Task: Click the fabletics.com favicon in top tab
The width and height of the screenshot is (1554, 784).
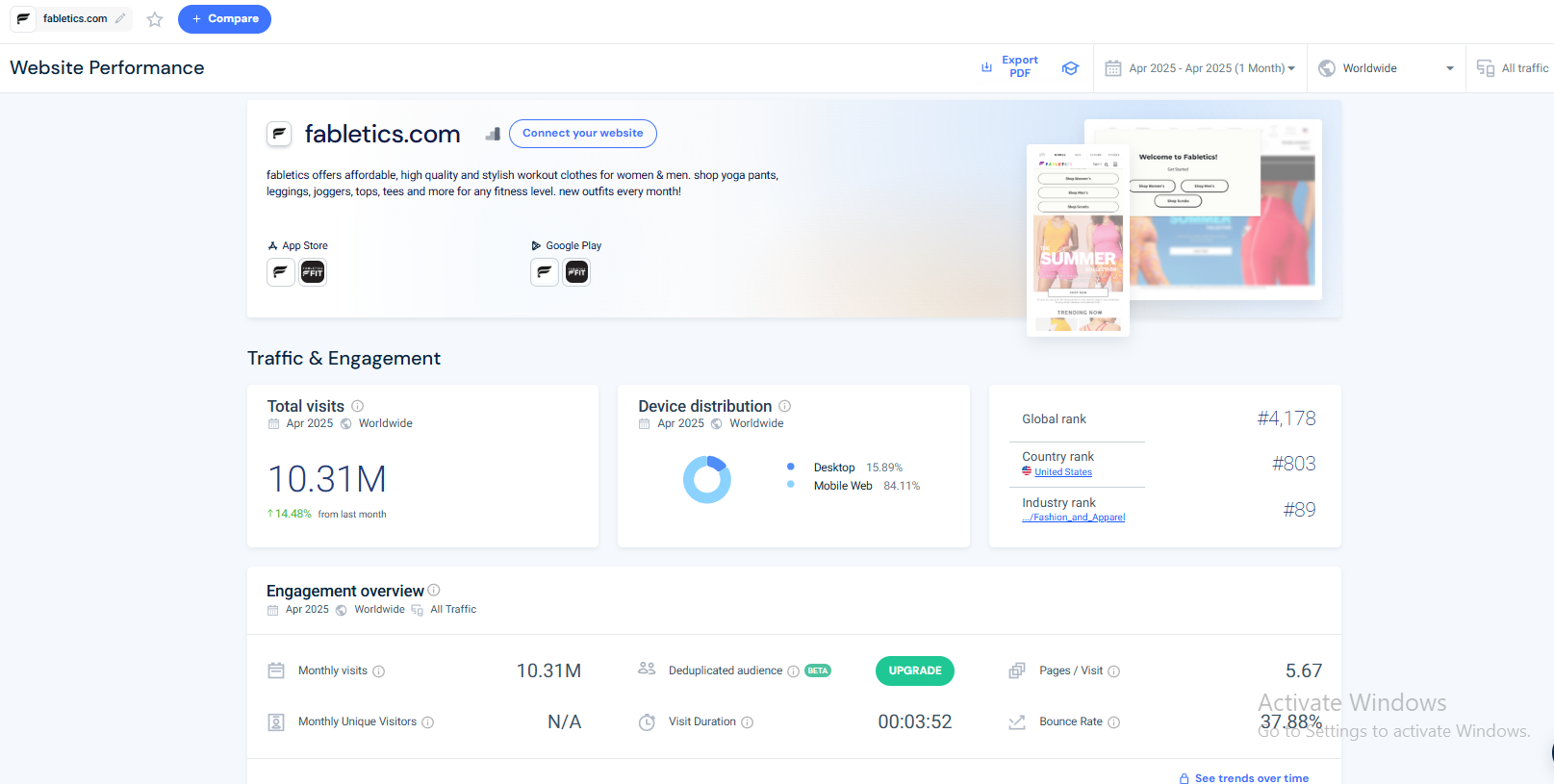Action: point(23,18)
